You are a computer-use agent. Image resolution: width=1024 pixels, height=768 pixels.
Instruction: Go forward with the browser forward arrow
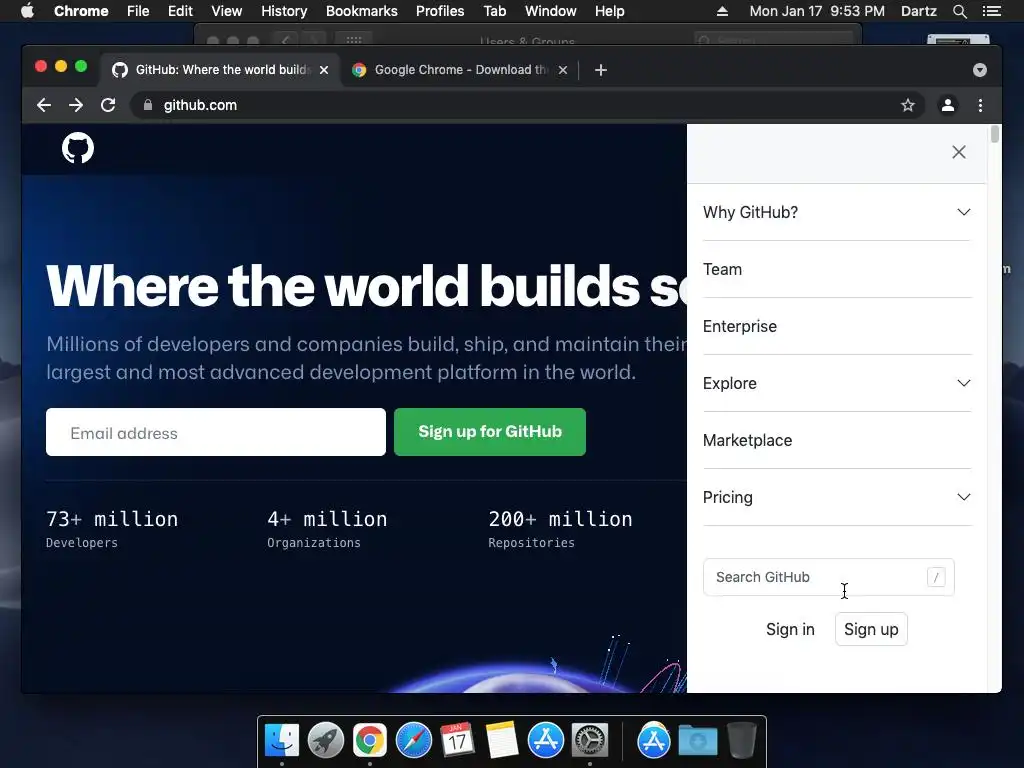point(76,105)
